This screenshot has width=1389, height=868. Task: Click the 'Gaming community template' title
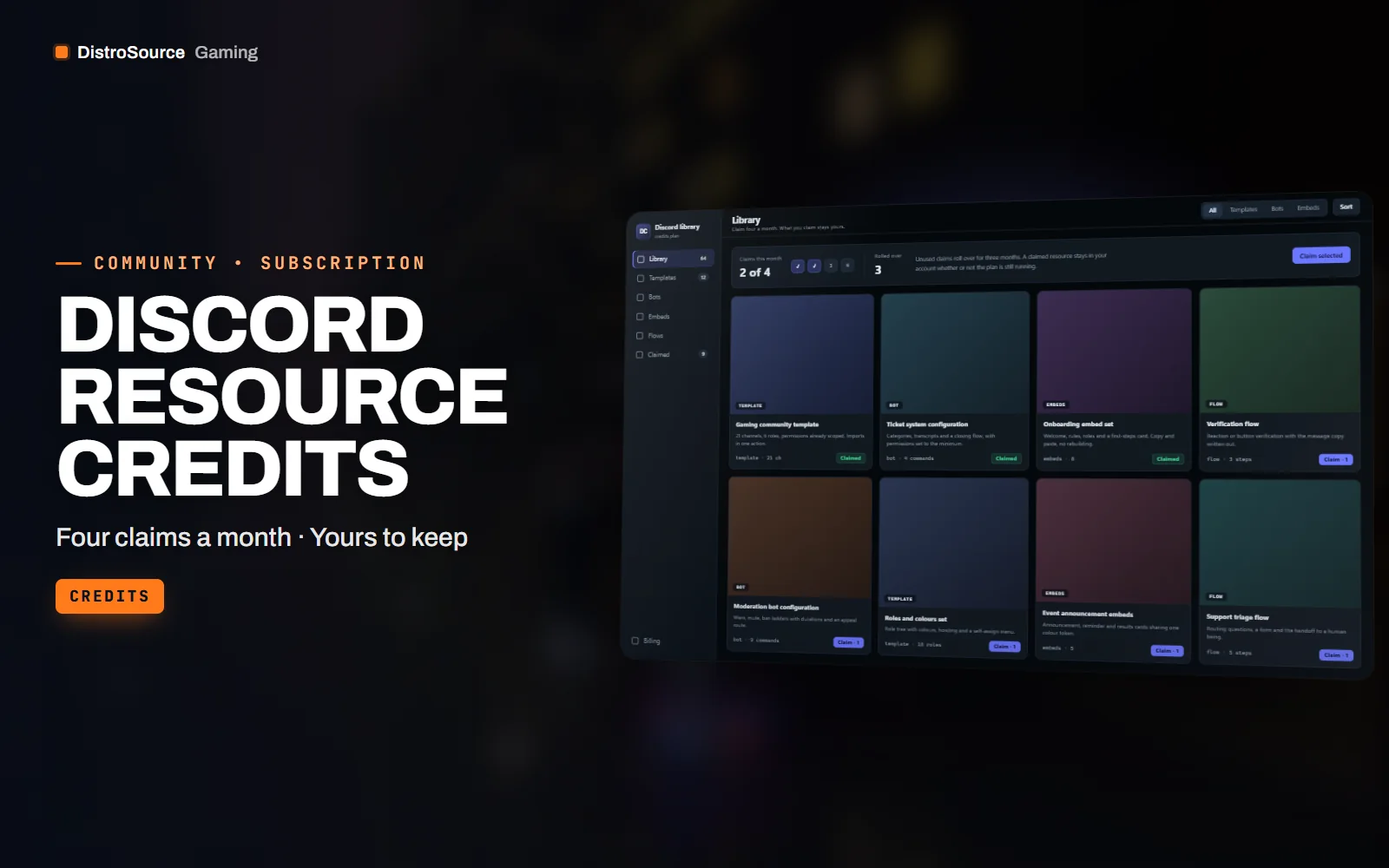[x=777, y=425]
